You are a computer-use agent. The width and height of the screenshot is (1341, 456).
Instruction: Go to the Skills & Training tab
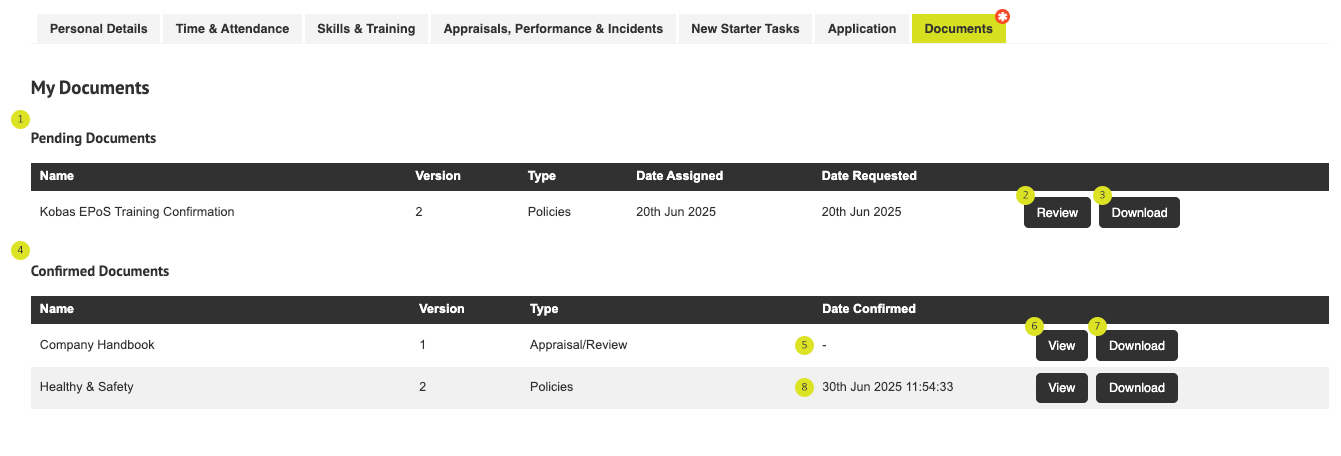[x=366, y=28]
